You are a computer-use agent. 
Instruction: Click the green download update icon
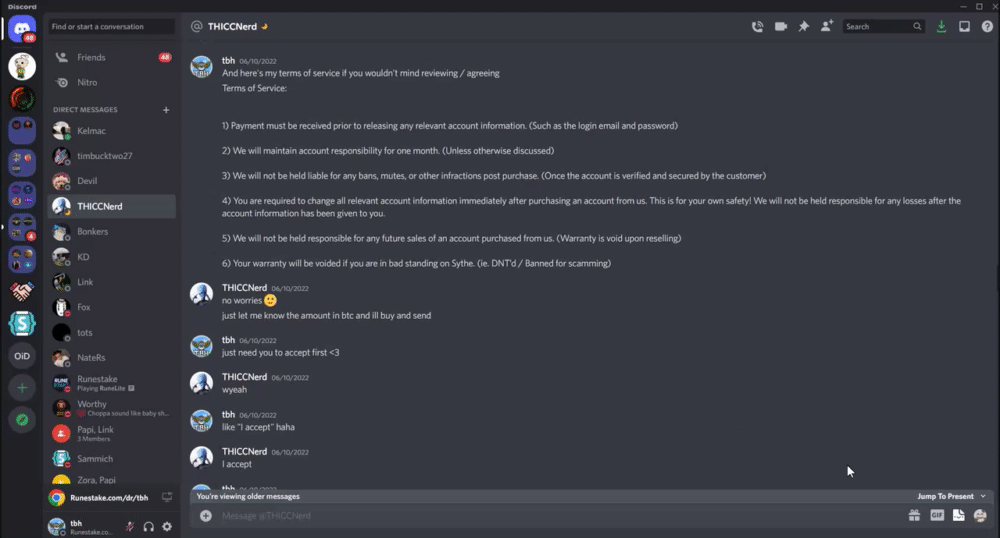pos(941,27)
